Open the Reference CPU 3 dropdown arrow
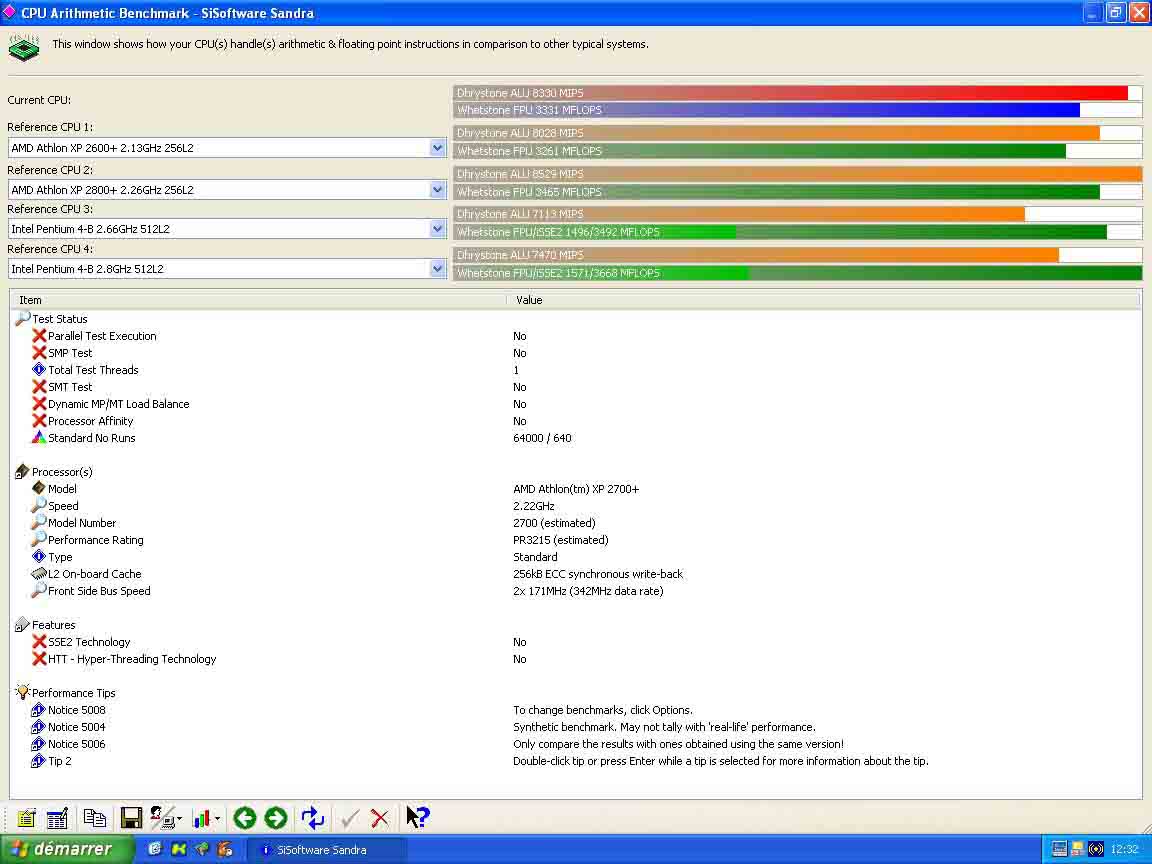1152x864 pixels. (x=437, y=229)
